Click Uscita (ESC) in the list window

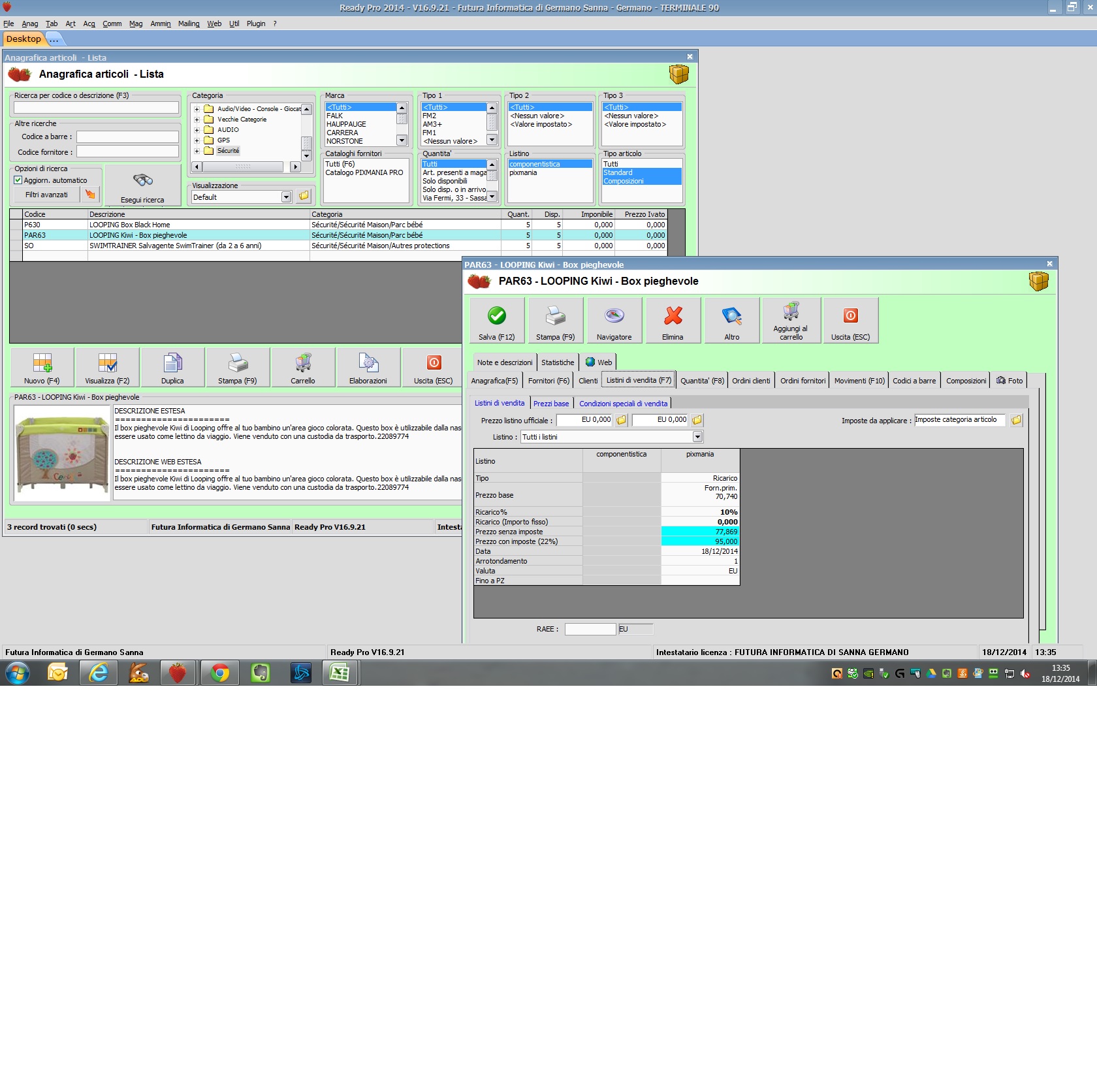pyautogui.click(x=434, y=367)
